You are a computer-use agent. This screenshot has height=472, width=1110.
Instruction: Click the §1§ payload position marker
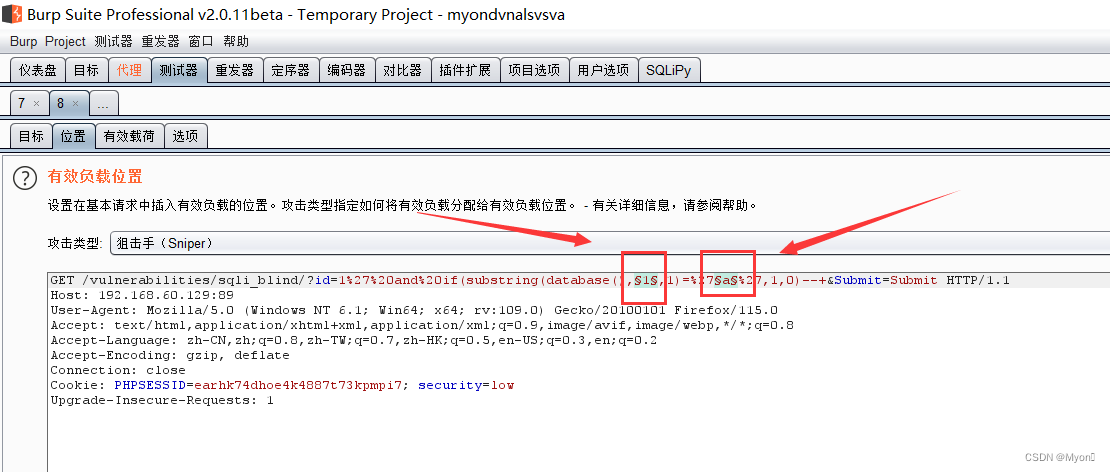tap(646, 281)
